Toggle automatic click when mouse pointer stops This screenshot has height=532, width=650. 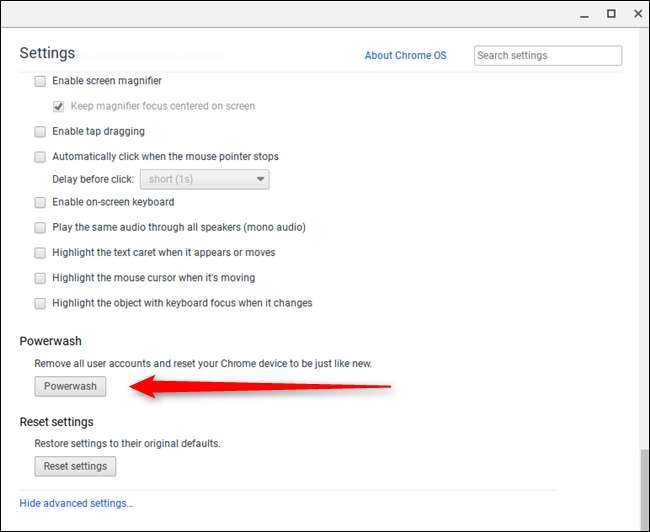click(40, 157)
